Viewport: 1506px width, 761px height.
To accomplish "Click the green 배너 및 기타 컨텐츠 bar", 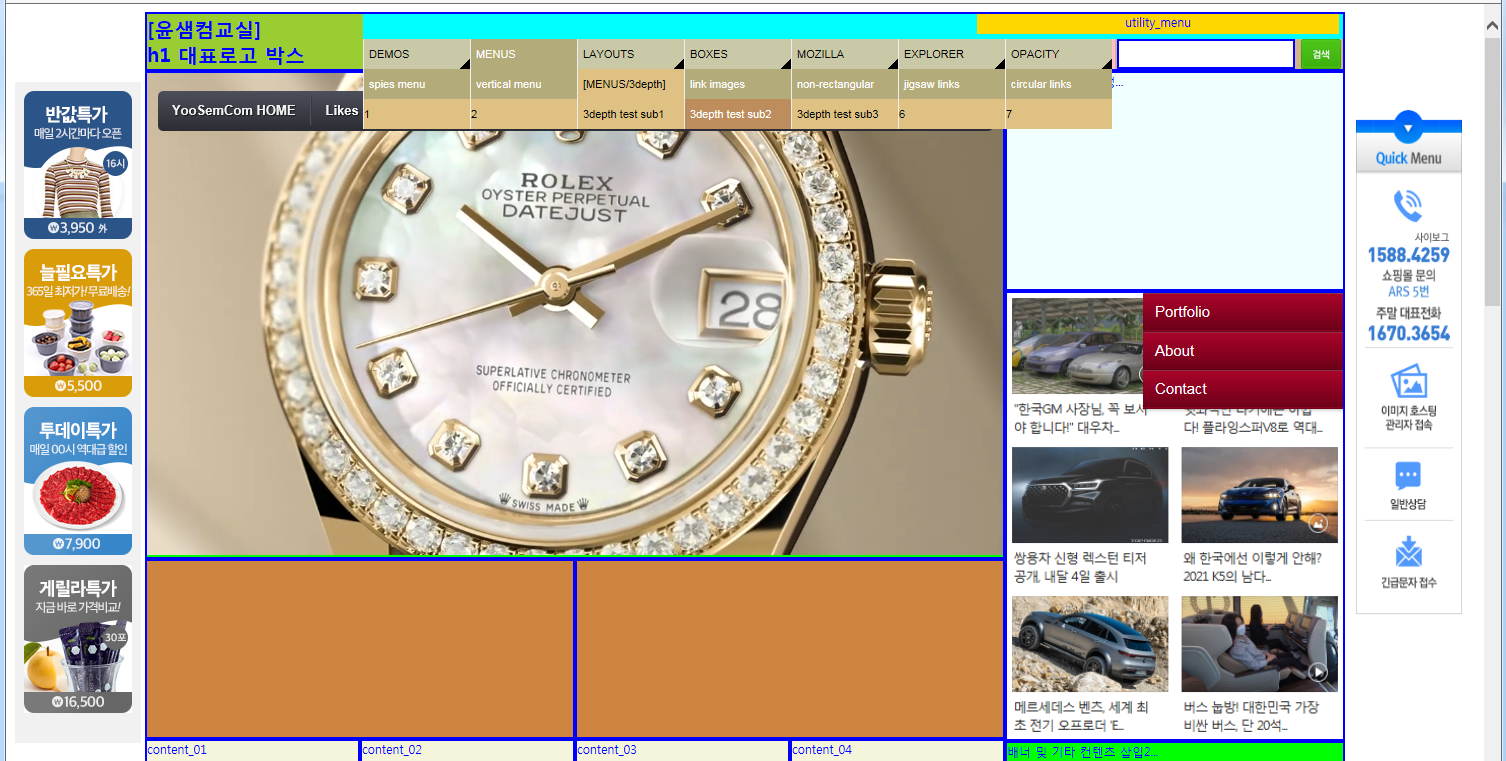I will tap(1174, 752).
